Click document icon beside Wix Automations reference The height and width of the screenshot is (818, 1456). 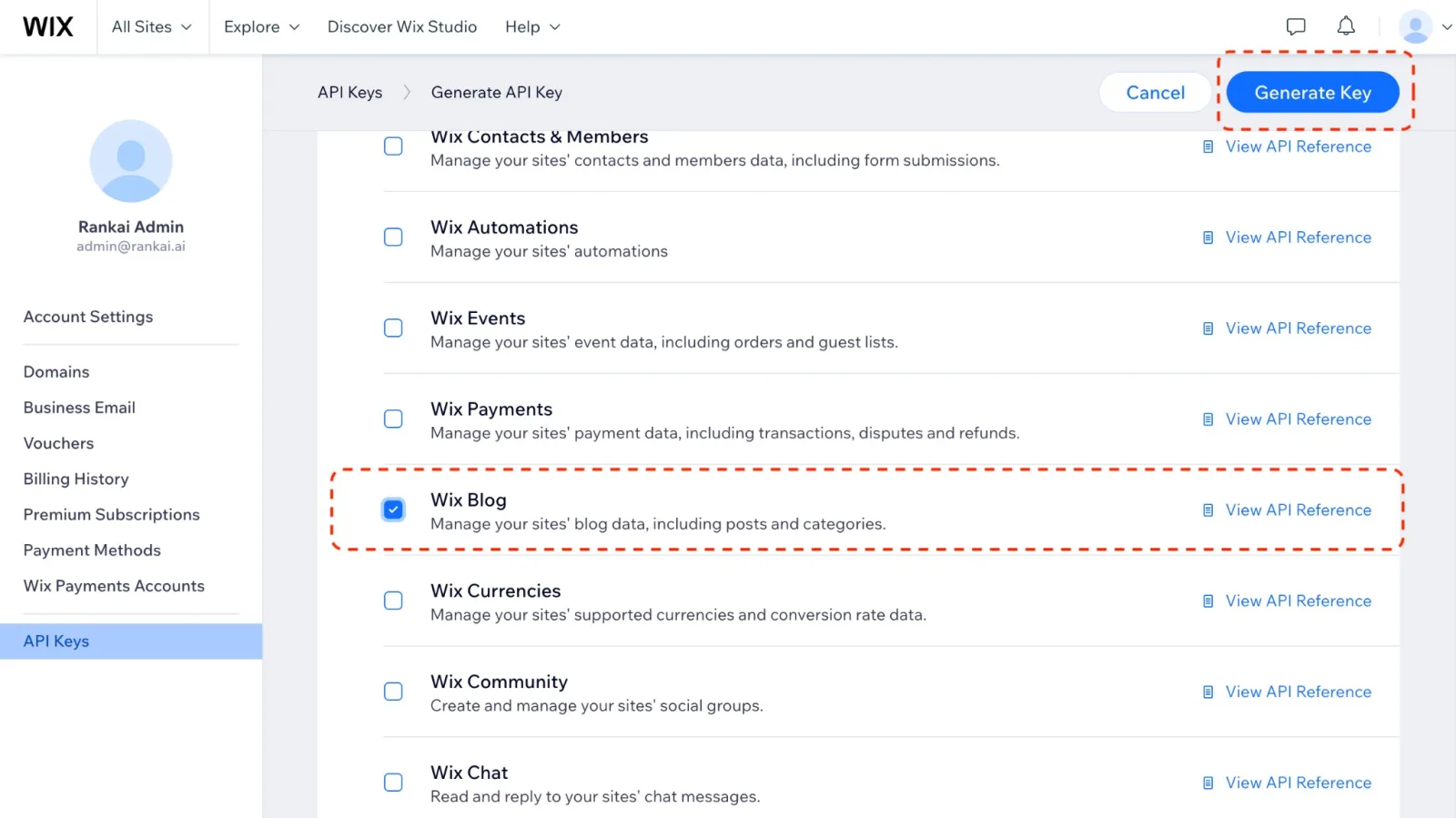coord(1208,237)
